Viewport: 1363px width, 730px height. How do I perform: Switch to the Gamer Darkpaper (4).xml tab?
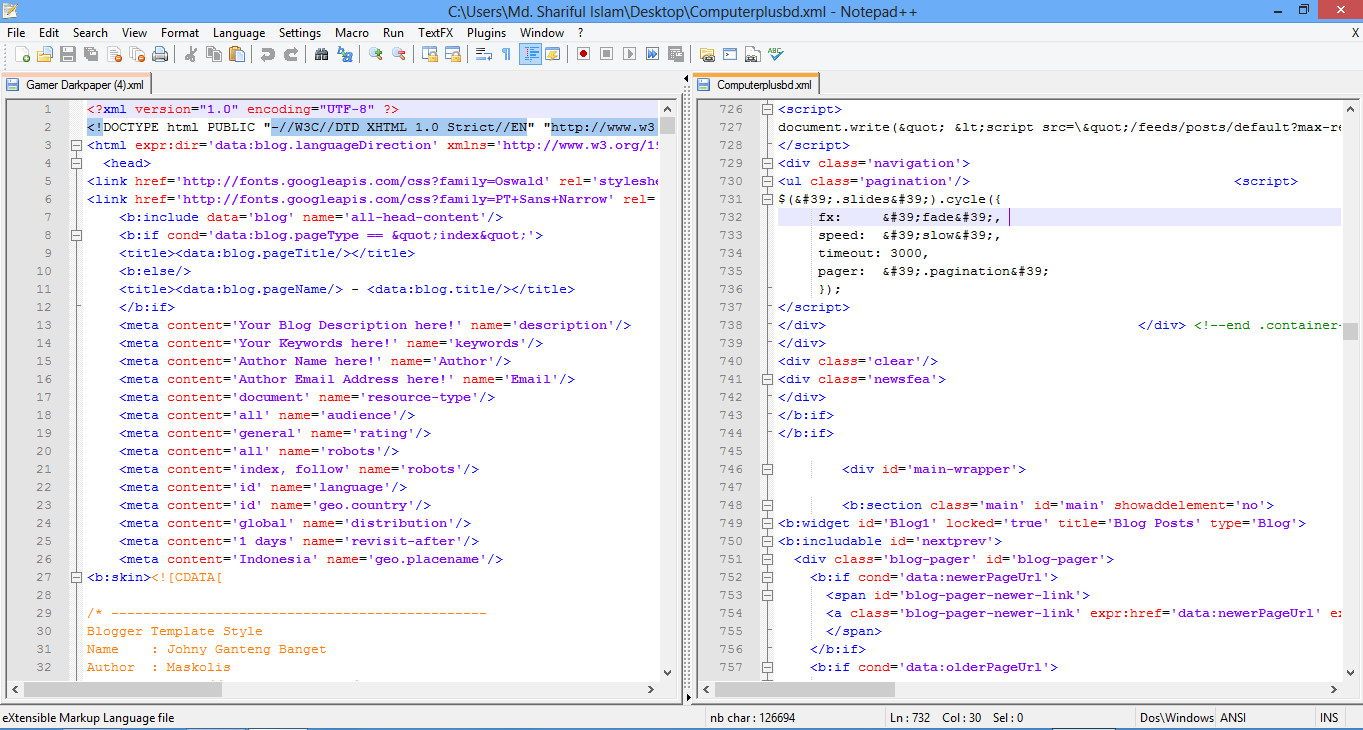pyautogui.click(x=78, y=85)
